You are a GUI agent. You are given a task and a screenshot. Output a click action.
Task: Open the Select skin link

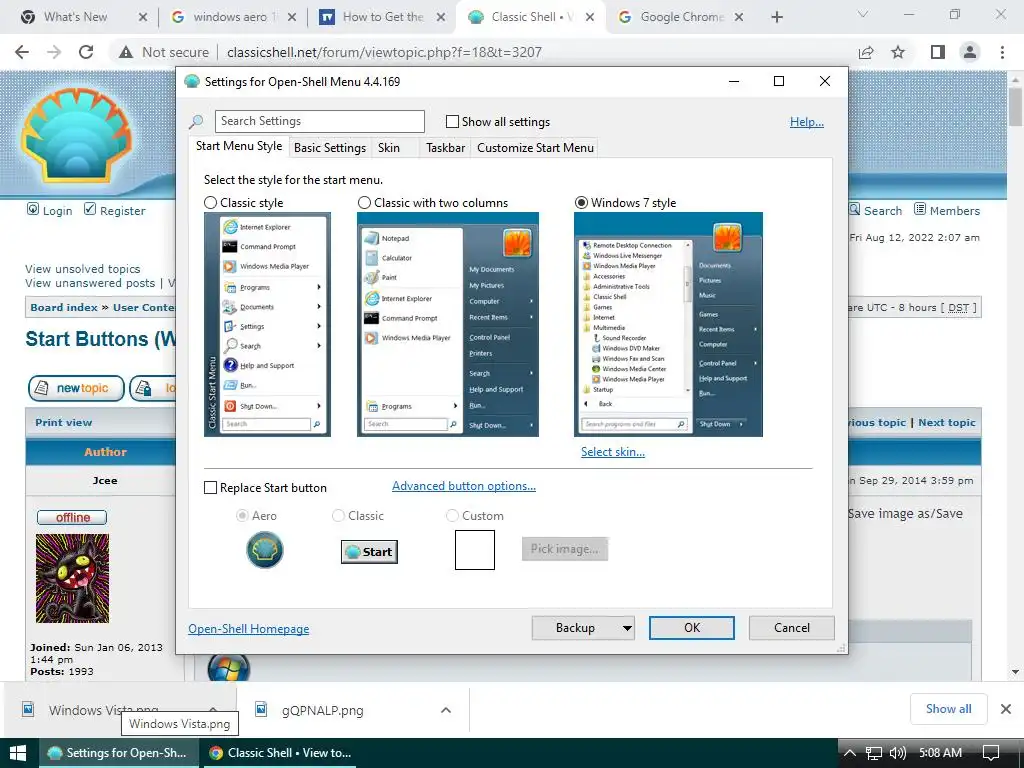pos(613,452)
